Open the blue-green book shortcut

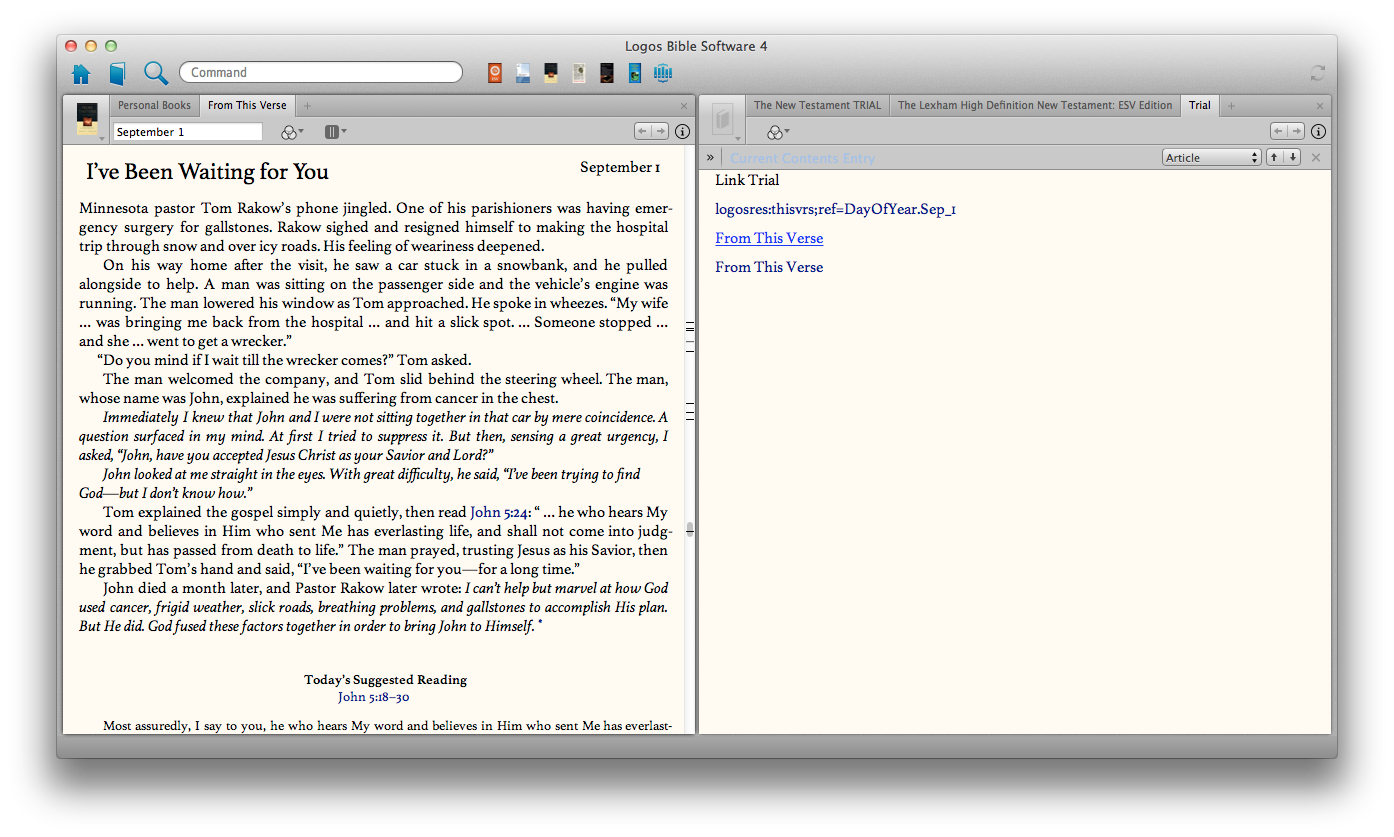635,73
